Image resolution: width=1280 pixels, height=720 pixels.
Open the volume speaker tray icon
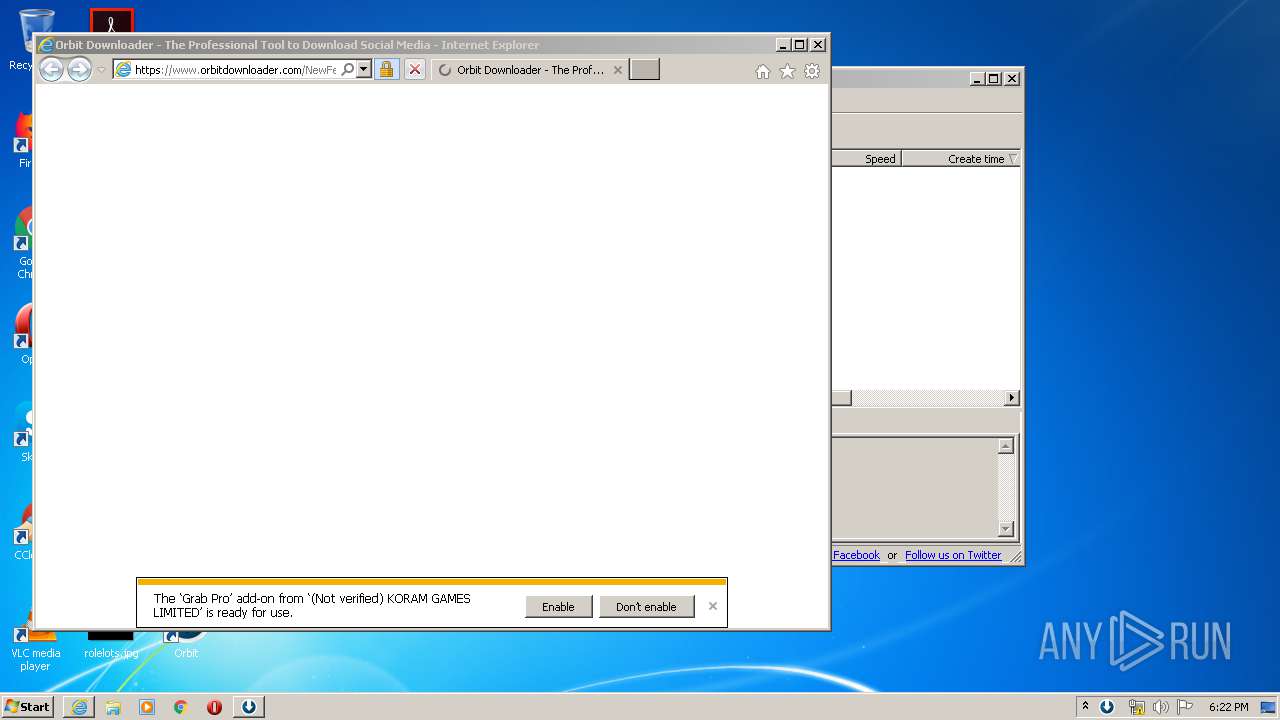coord(1160,707)
